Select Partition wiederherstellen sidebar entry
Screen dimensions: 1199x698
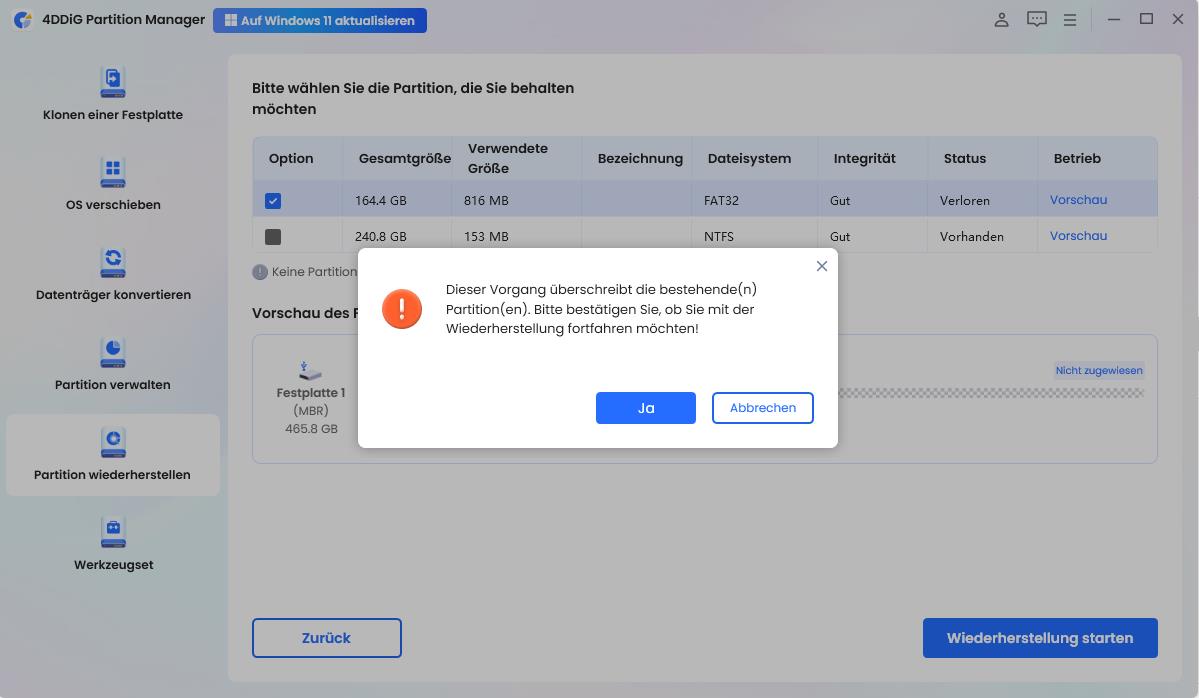[112, 455]
